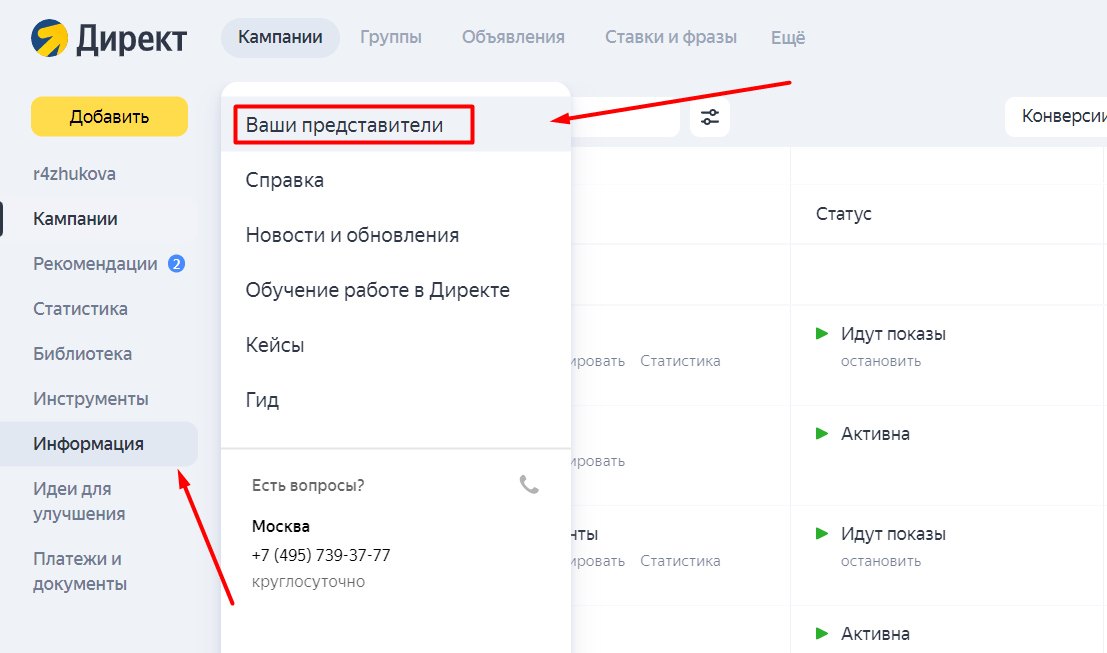
Task: Click the Yandex Direct logo icon
Action: (49, 38)
